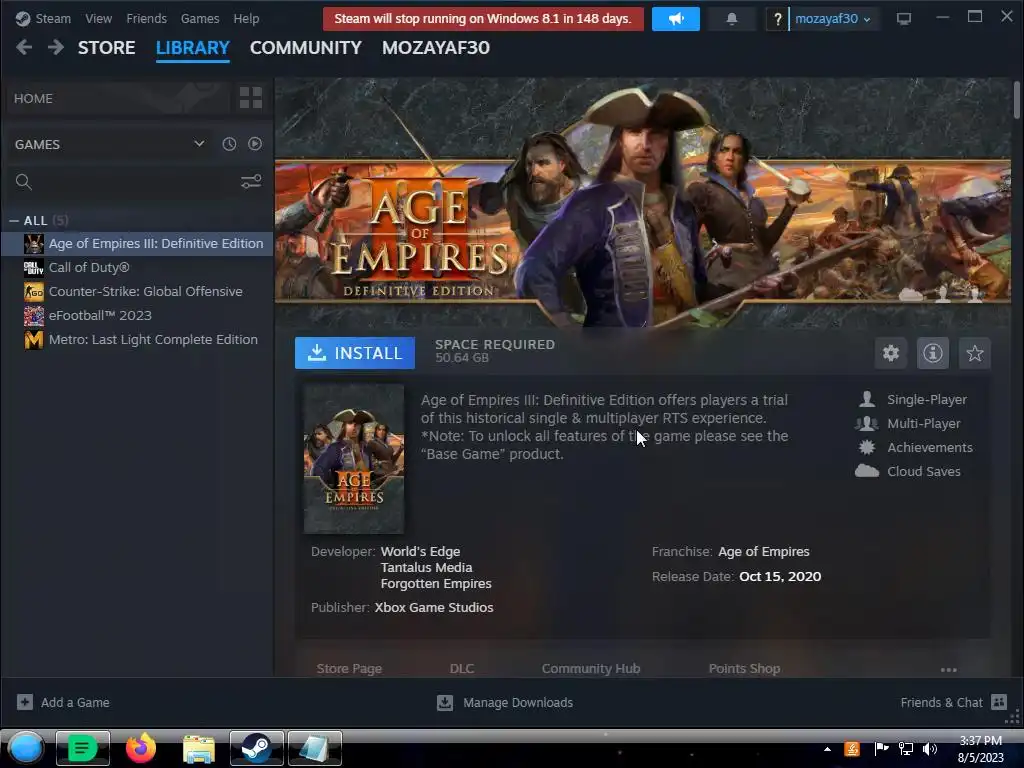The width and height of the screenshot is (1024, 768).
Task: Go to library HOME
Action: pos(118,98)
